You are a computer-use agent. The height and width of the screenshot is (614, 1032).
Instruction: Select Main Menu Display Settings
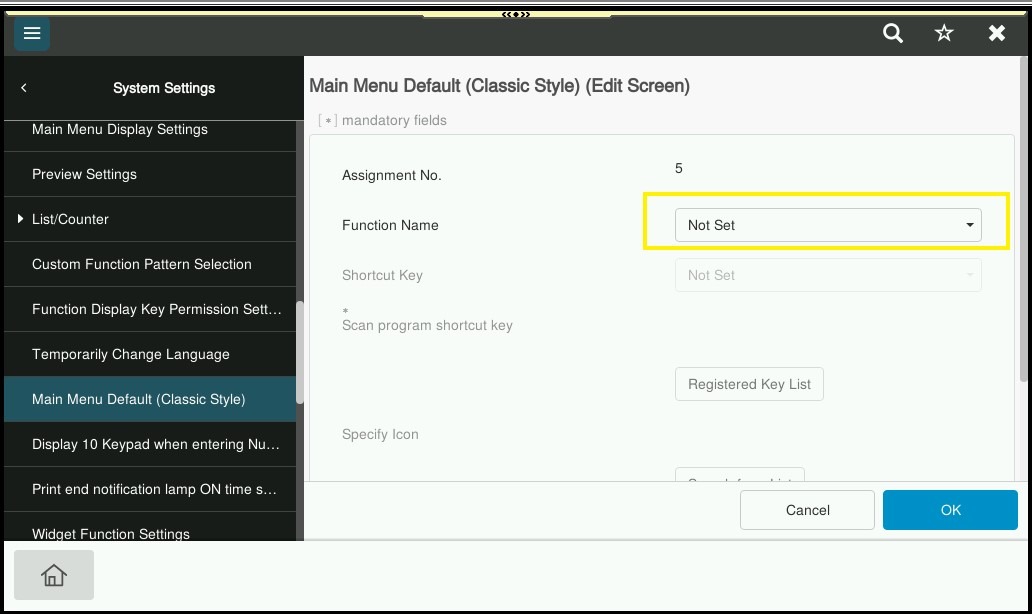click(120, 130)
